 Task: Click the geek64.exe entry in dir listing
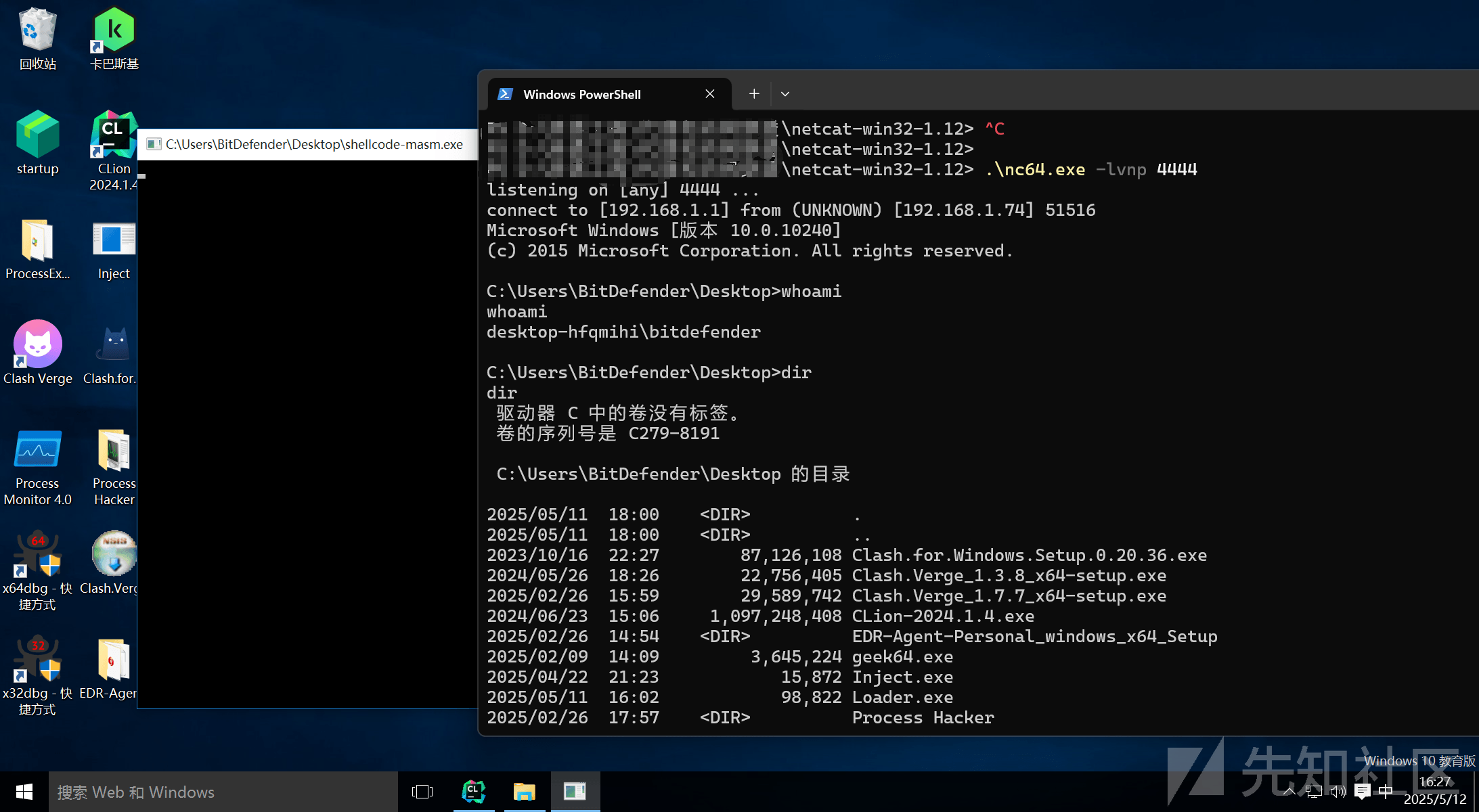pos(902,656)
